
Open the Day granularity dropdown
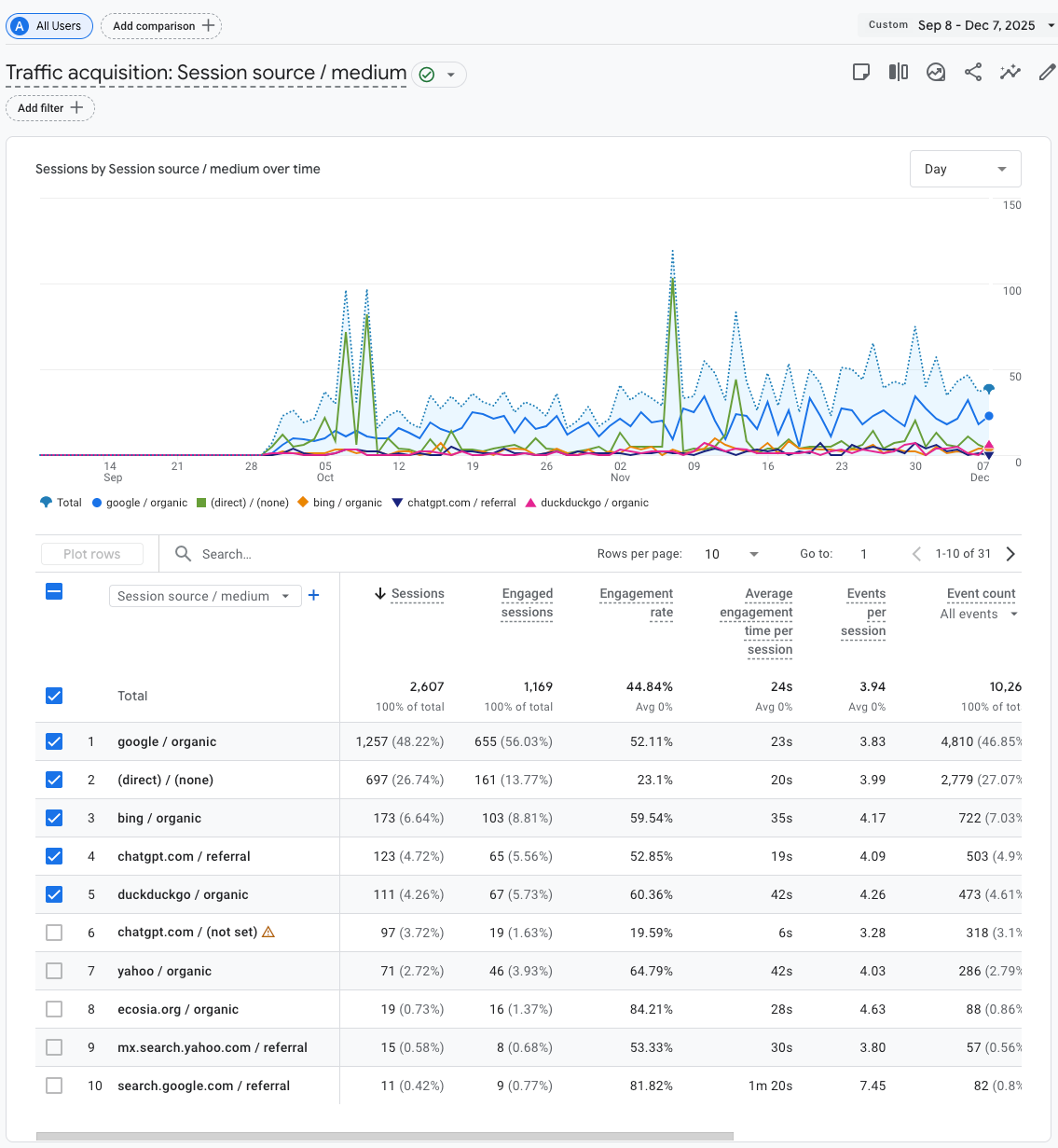965,169
